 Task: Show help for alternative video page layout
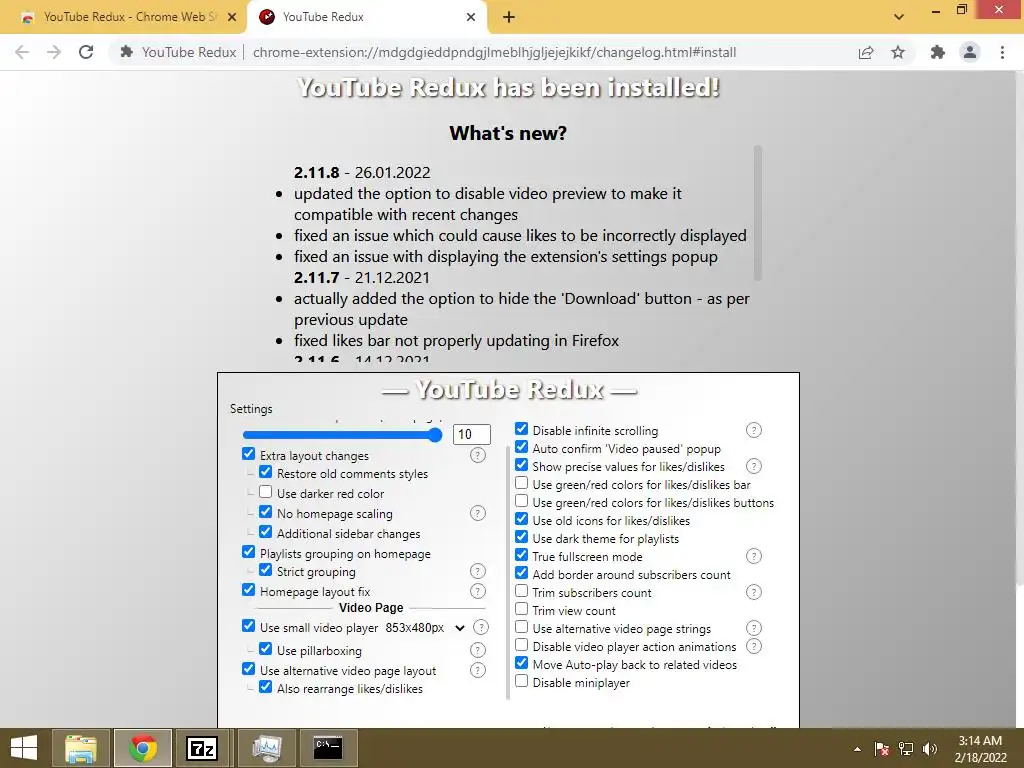click(x=478, y=670)
